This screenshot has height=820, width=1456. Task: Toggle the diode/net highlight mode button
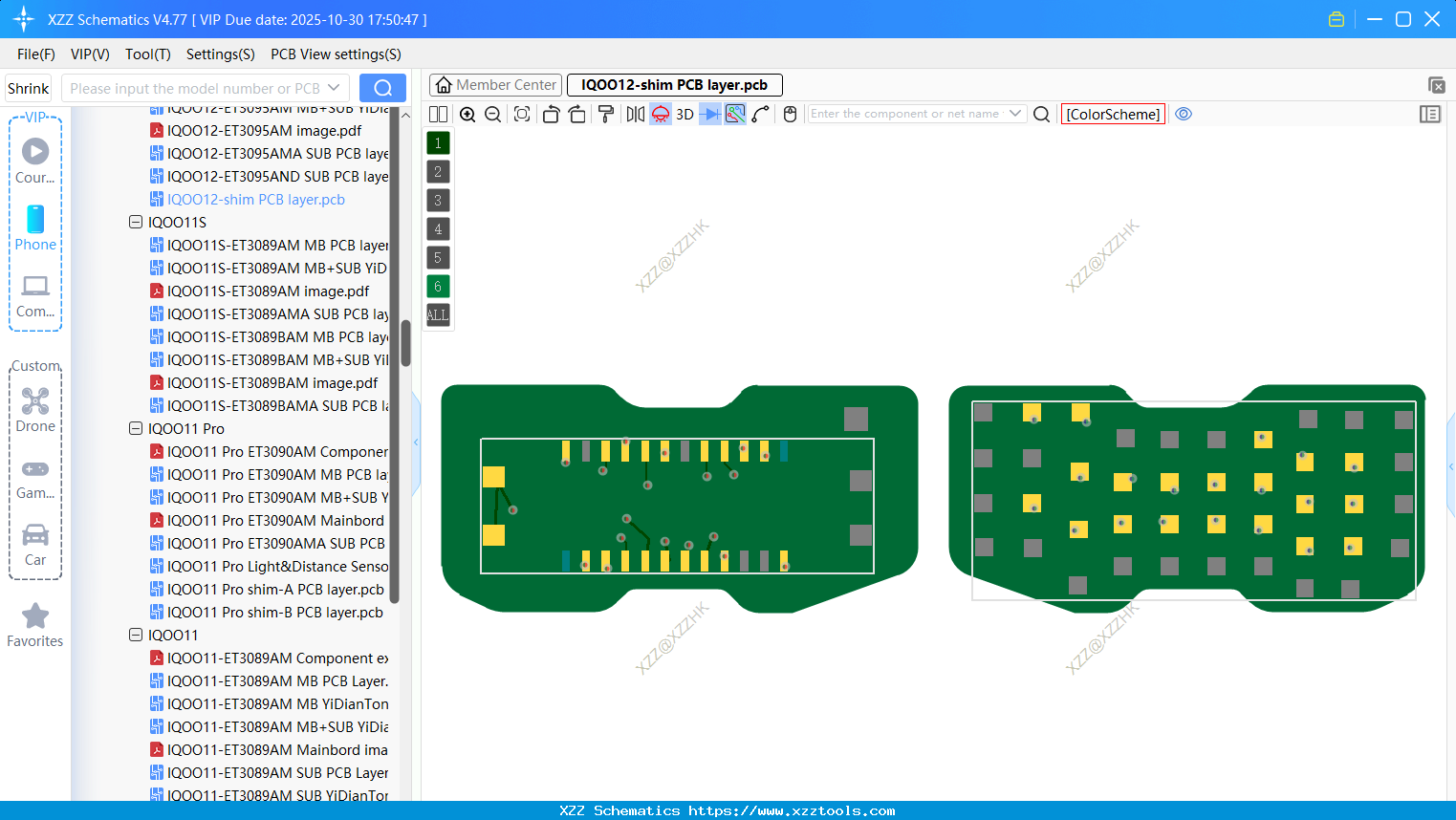709,114
